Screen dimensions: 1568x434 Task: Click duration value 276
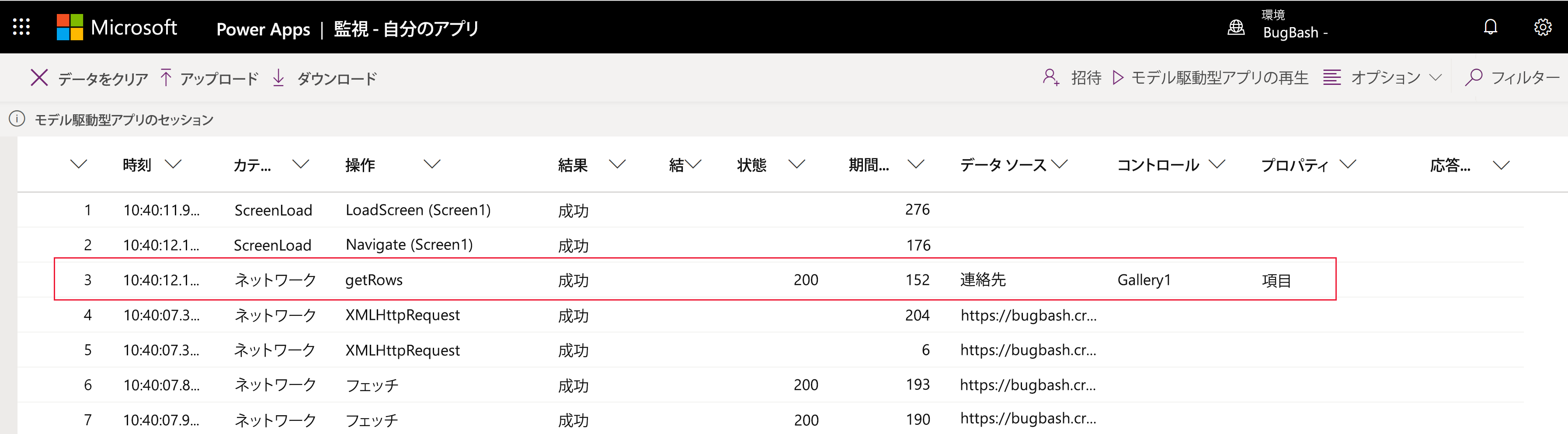point(917,210)
